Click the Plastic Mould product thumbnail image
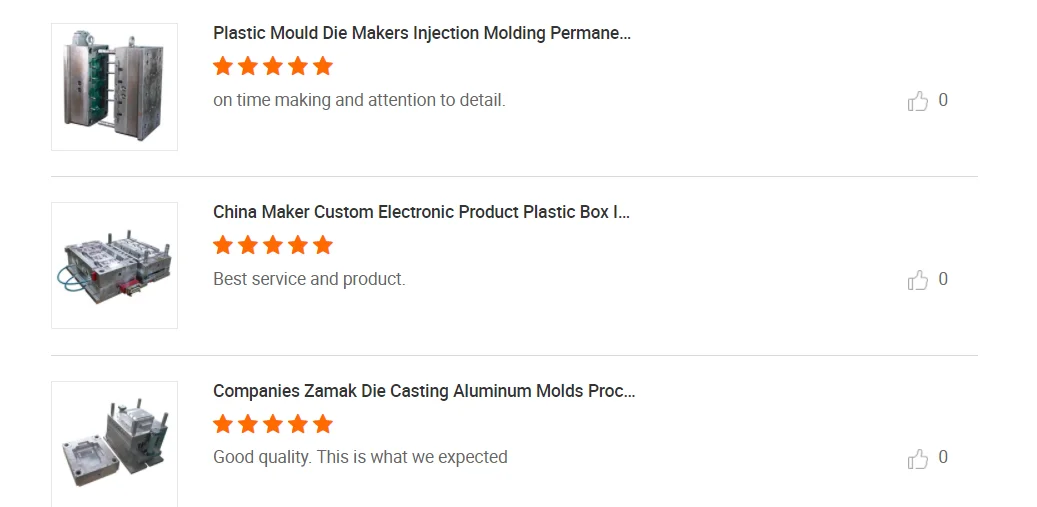1037x507 pixels. (114, 87)
